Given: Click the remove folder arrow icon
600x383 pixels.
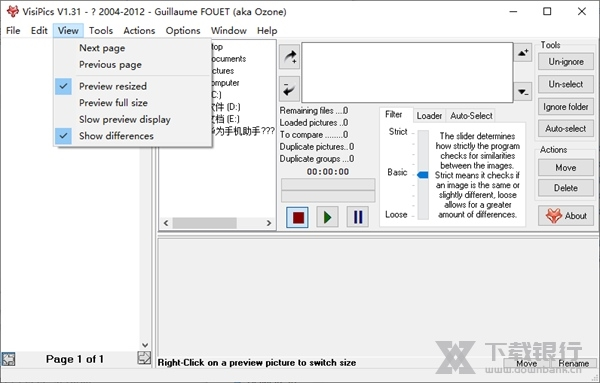Looking at the screenshot, I should click(289, 89).
